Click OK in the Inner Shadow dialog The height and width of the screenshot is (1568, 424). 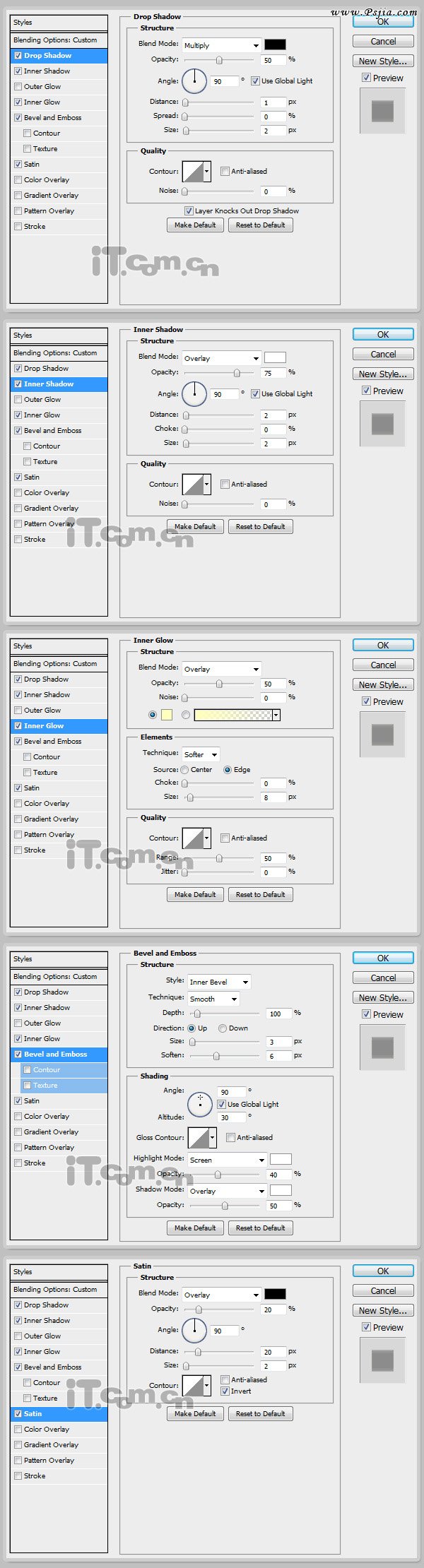coord(383,335)
